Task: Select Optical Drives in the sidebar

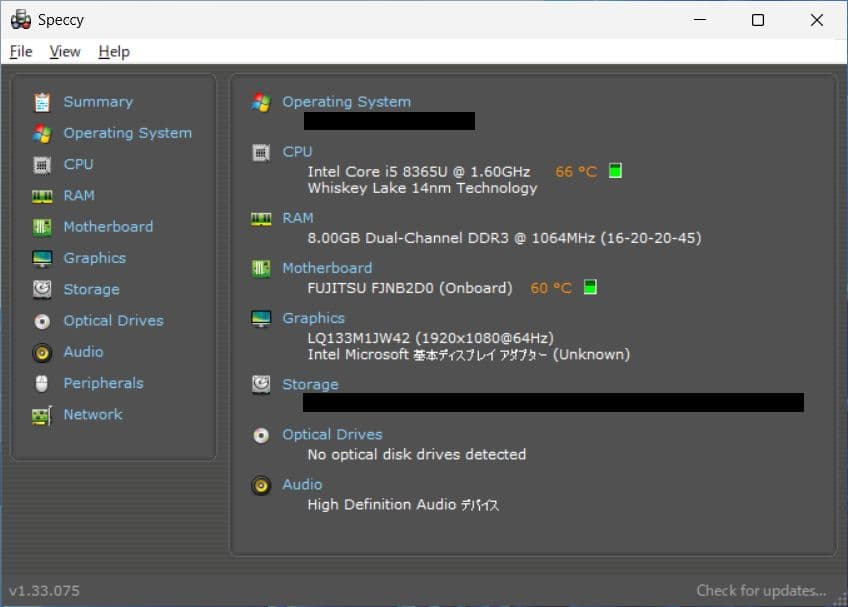Action: [x=114, y=321]
